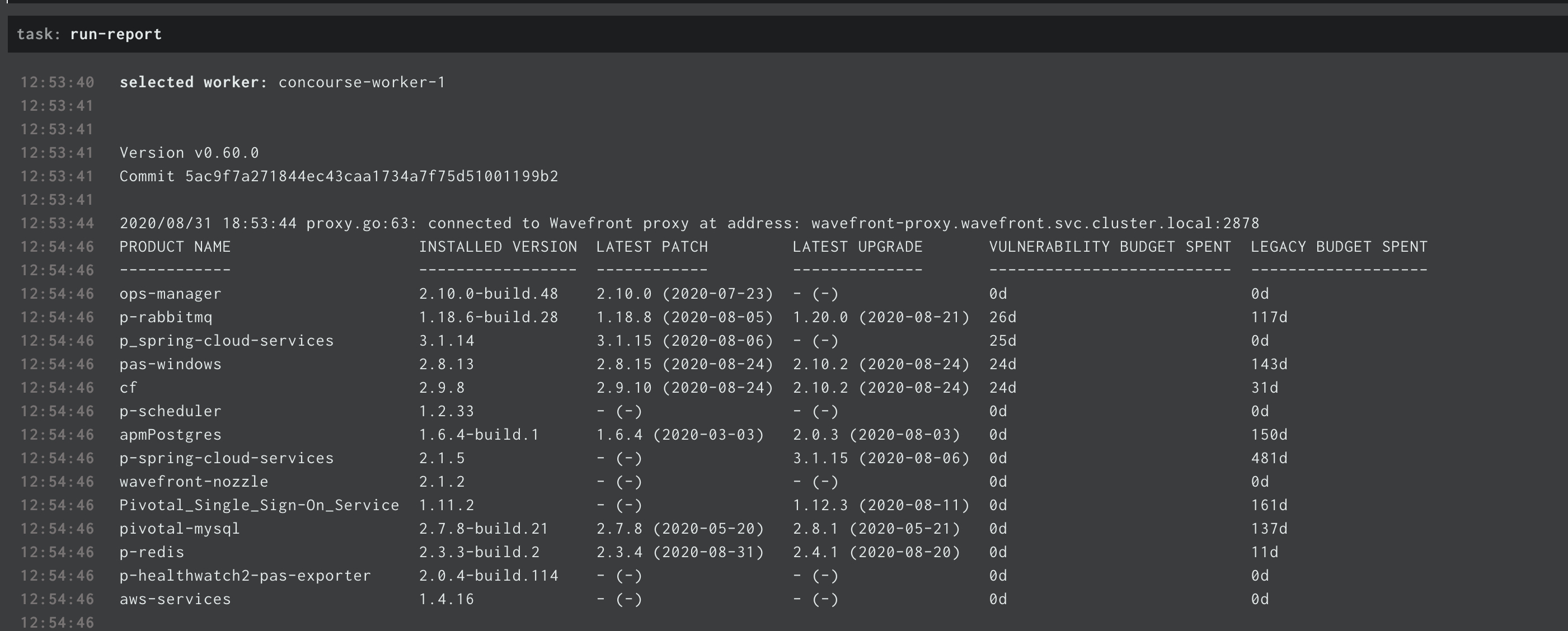Click the LEGACY BUDGET SPENT column header

tap(1339, 247)
